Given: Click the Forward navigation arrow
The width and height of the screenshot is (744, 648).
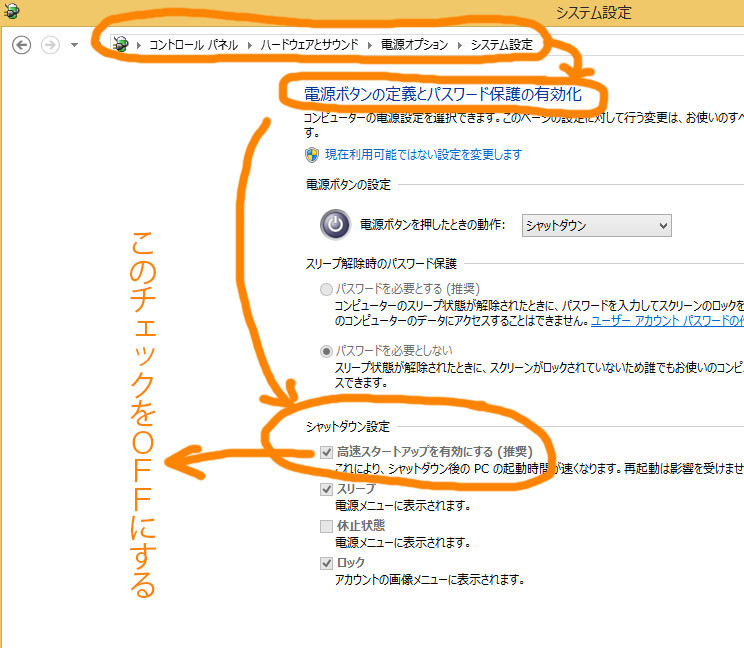Looking at the screenshot, I should (x=50, y=45).
